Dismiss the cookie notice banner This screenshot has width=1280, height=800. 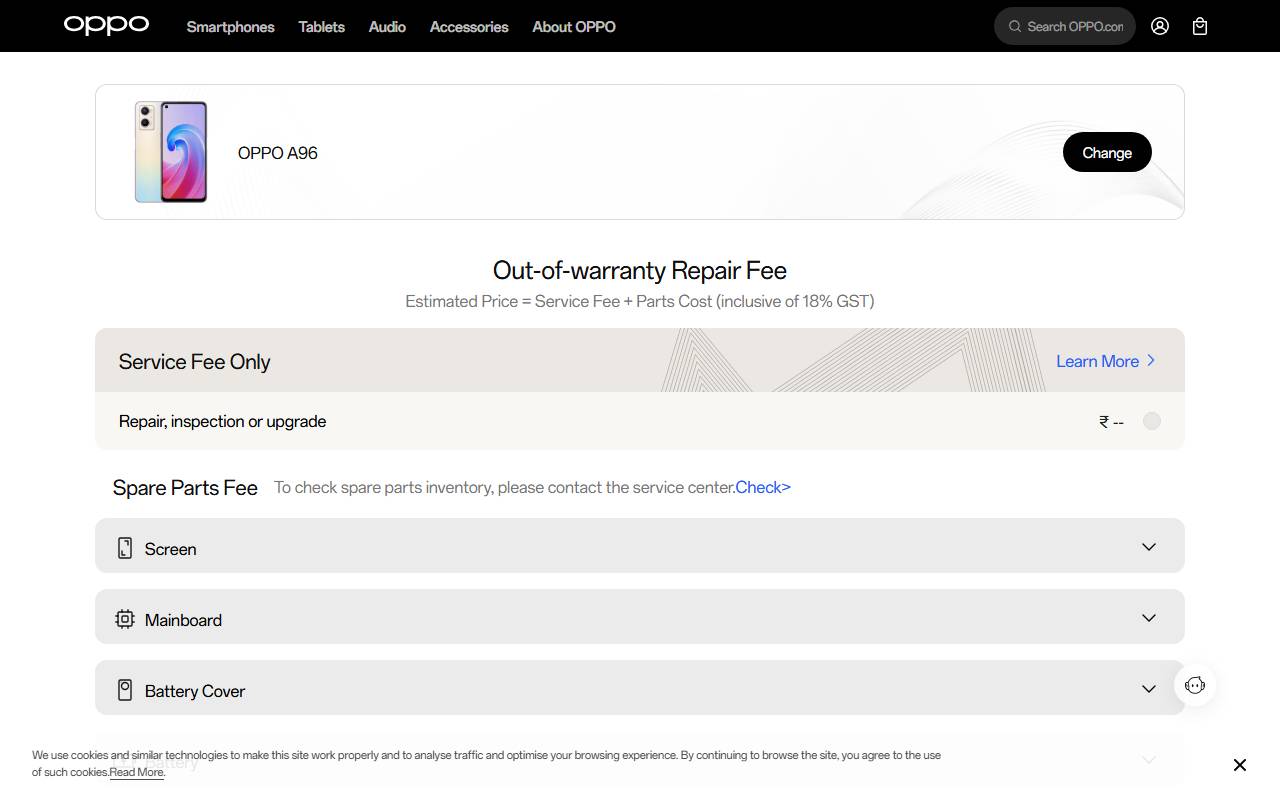(x=1239, y=765)
